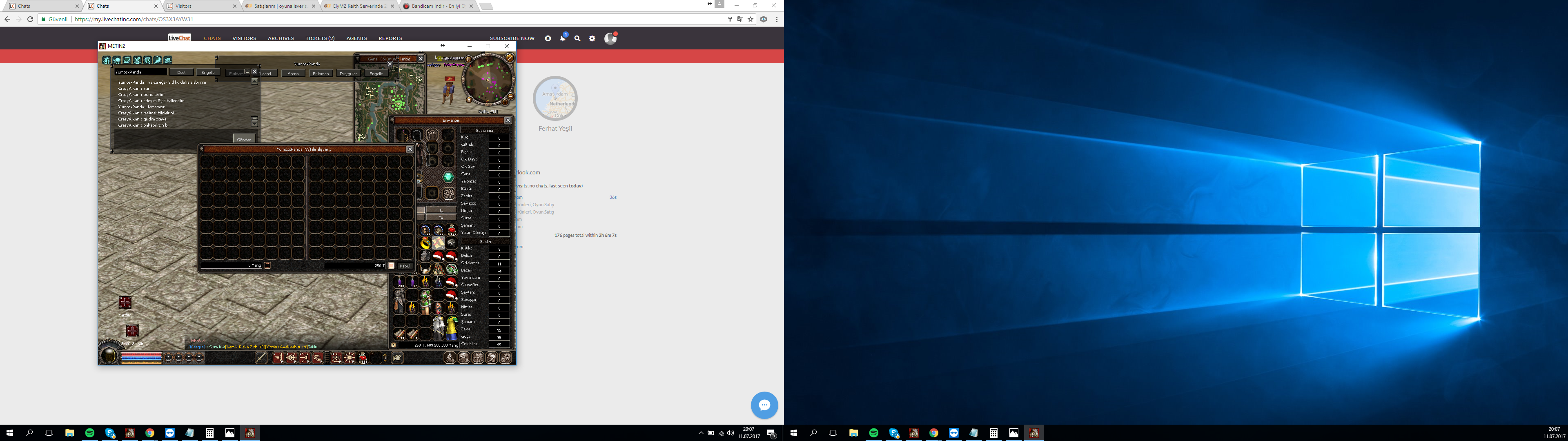Click the sword attack slot in quickbar
This screenshot has width=1568, height=441.
(261, 358)
